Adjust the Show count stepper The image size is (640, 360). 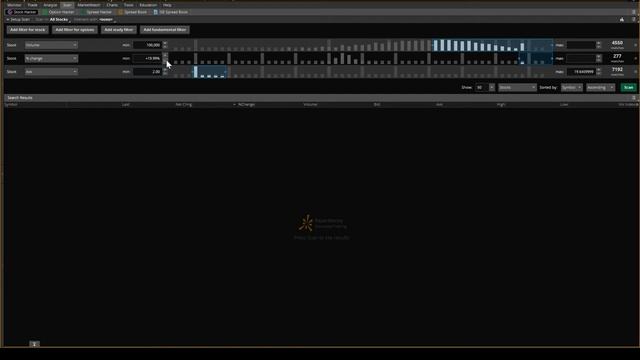(492, 87)
